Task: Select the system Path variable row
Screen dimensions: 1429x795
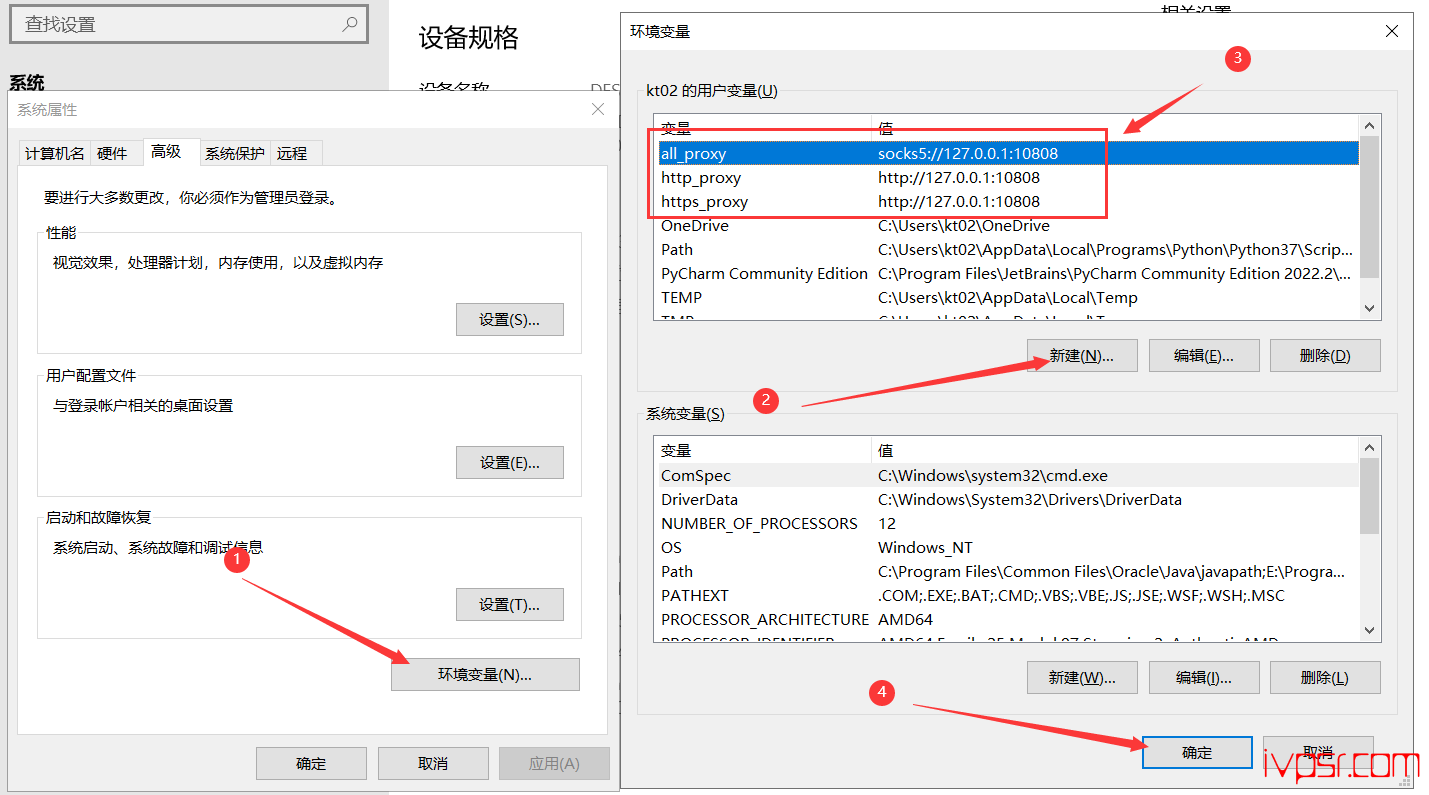Action: pyautogui.click(x=1007, y=571)
